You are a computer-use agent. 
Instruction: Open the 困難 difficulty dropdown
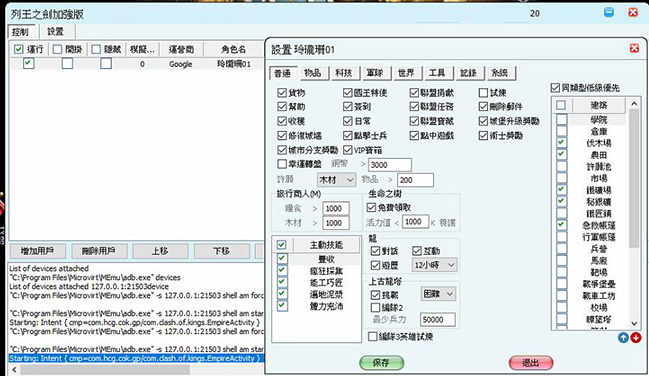pyautogui.click(x=438, y=294)
